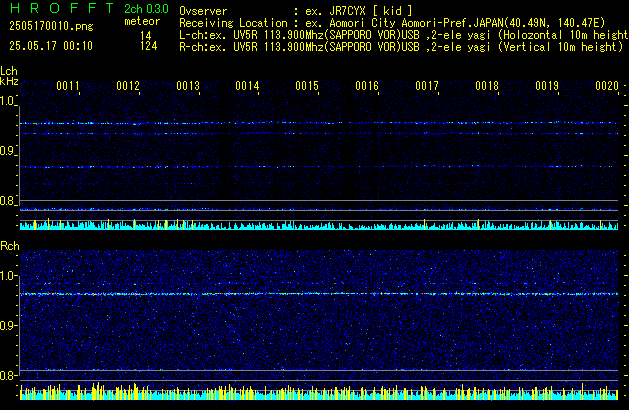Select the meteor count value 14
Image resolution: width=629 pixels, height=410 pixels.
tap(146, 36)
